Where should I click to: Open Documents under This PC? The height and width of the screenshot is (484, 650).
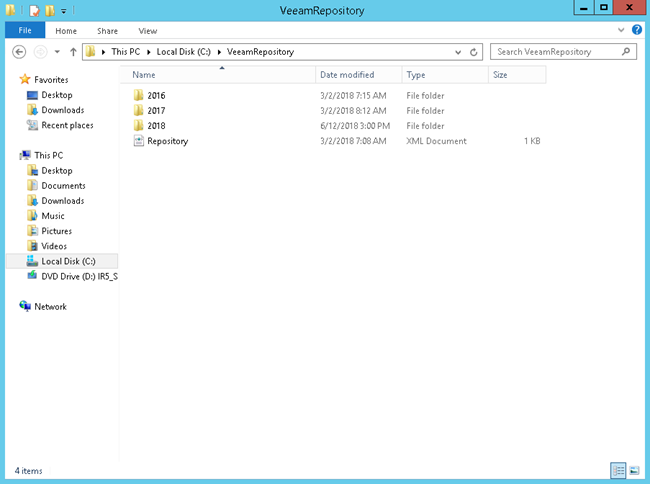pos(63,186)
